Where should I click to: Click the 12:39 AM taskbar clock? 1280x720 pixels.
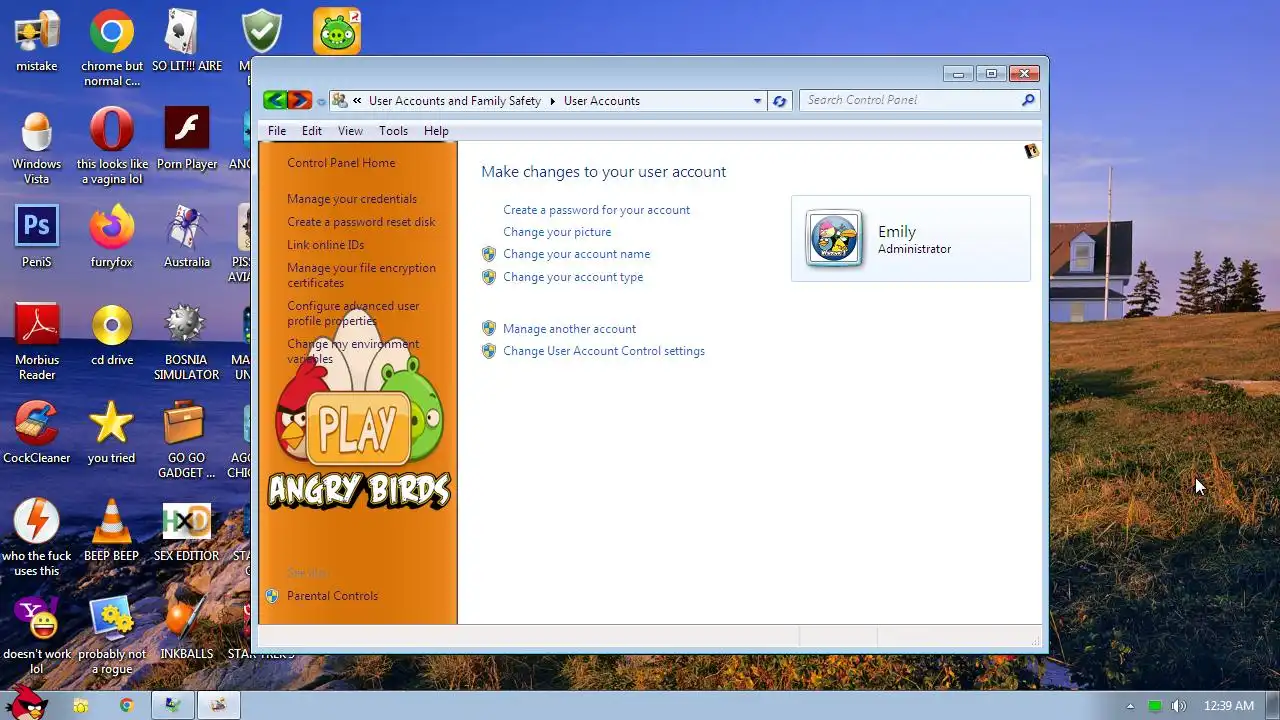tap(1228, 706)
